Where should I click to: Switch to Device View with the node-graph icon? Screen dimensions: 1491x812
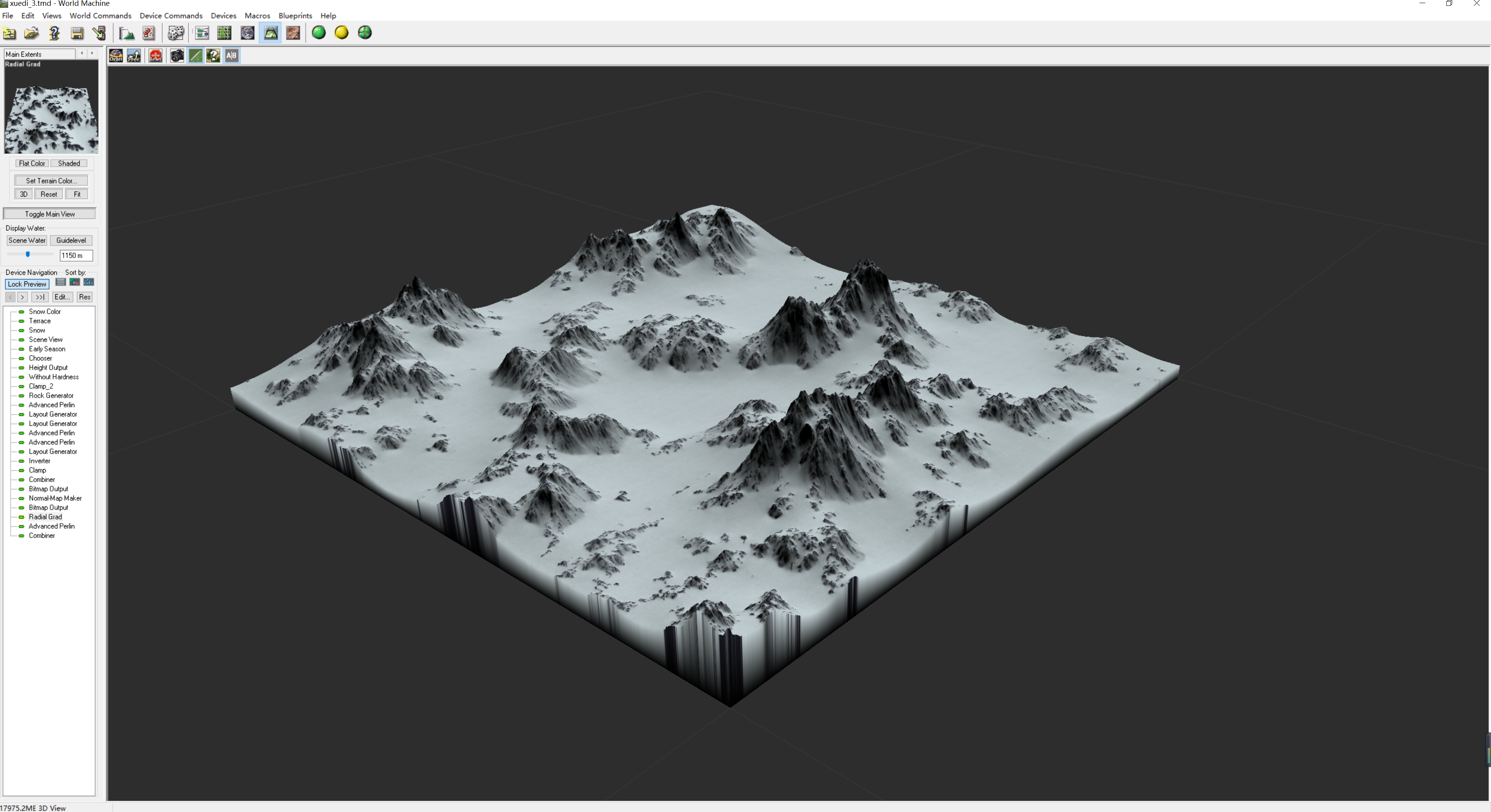201,33
